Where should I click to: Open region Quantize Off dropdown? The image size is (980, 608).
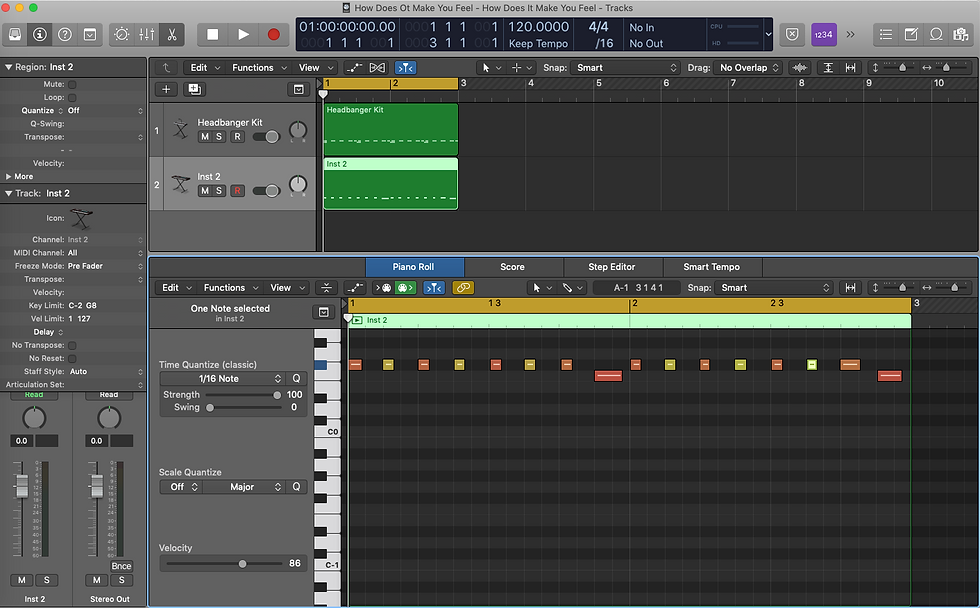pos(105,111)
